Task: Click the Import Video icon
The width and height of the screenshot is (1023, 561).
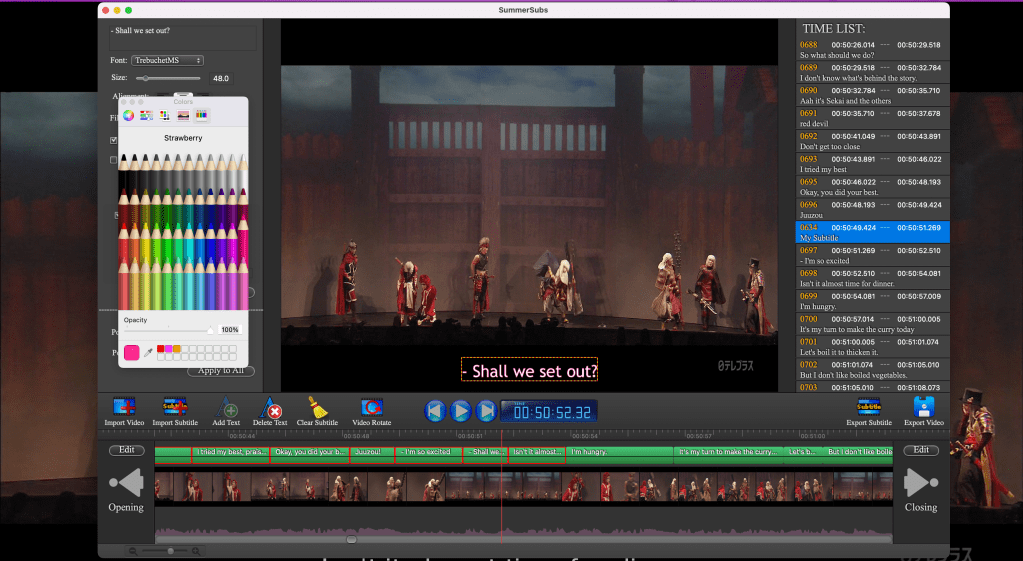Action: (x=124, y=407)
